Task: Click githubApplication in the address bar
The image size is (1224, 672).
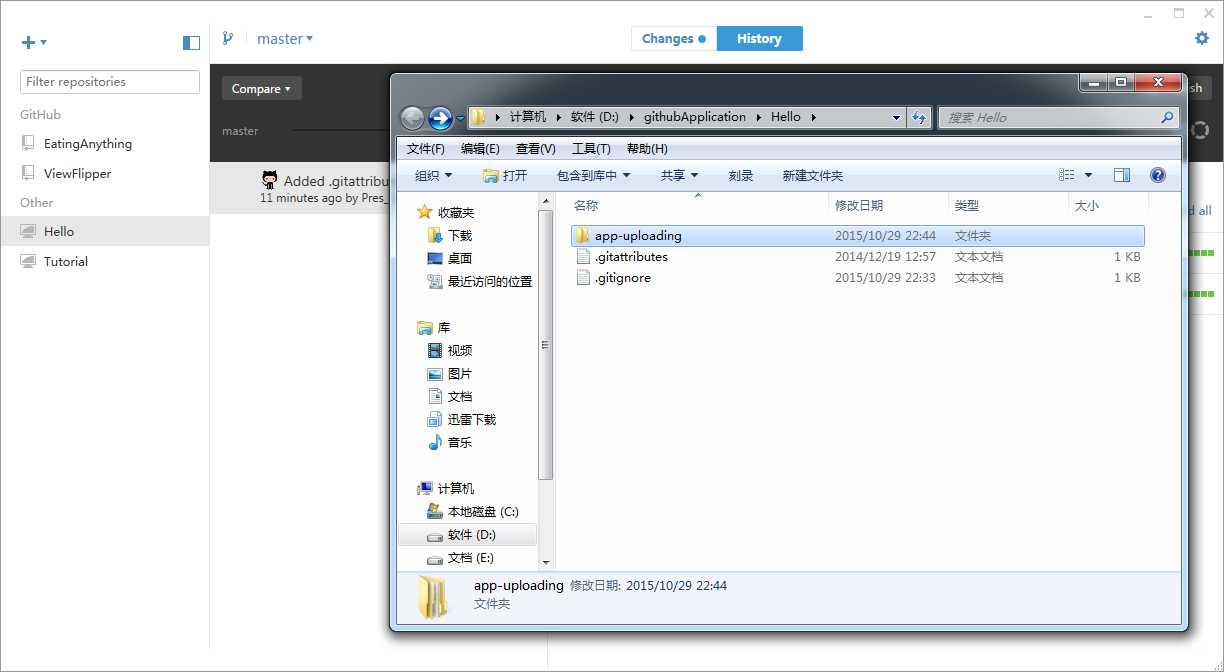Action: [x=695, y=117]
